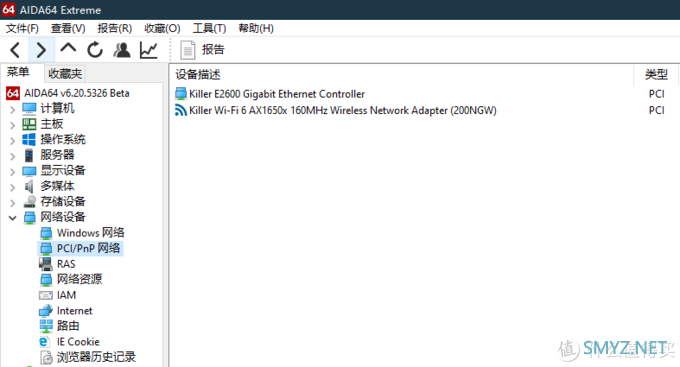Open the 报告(R) menu
The image size is (680, 367).
[114, 28]
